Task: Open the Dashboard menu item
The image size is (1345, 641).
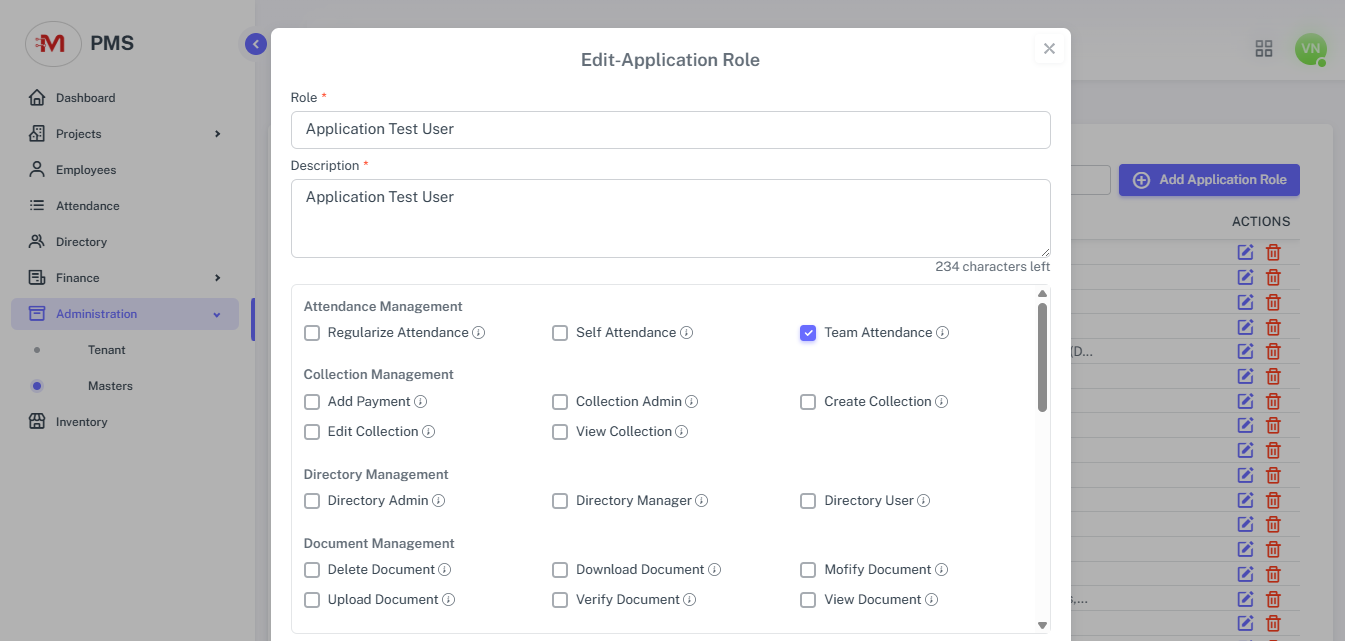Action: (85, 98)
